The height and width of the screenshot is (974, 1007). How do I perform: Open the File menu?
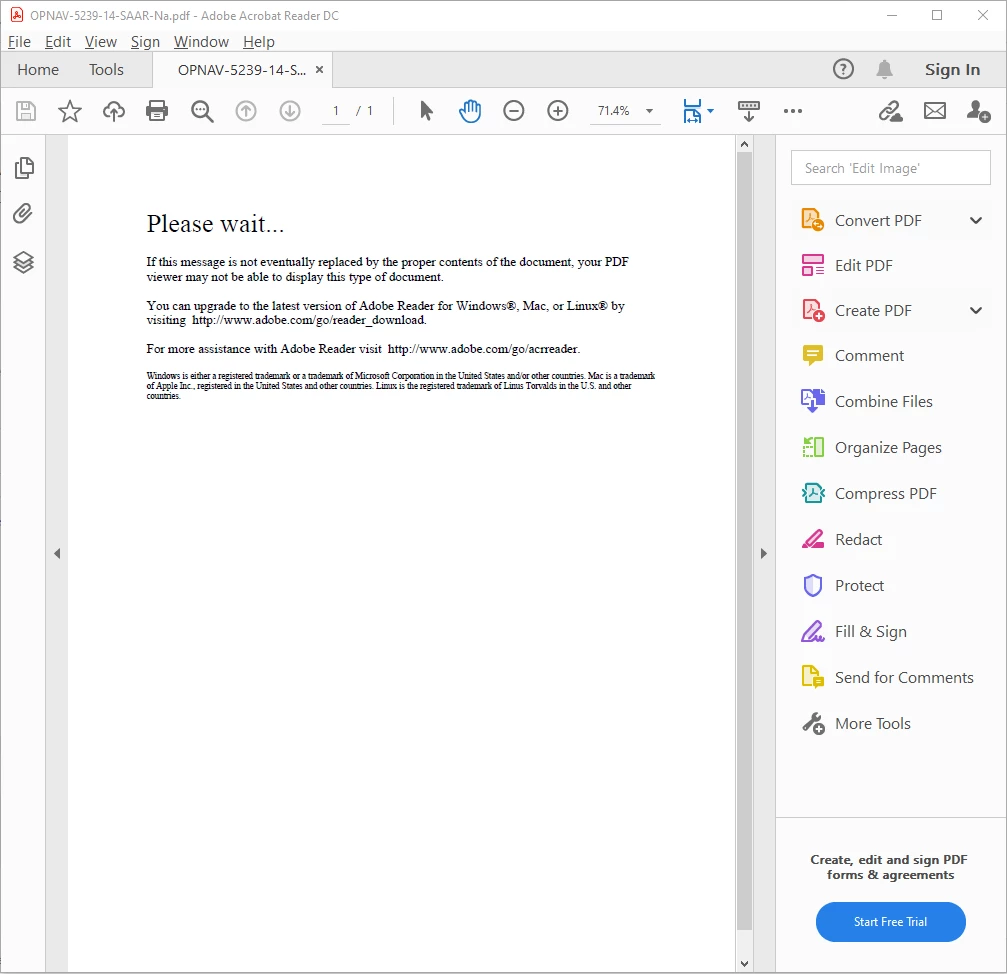click(x=19, y=42)
